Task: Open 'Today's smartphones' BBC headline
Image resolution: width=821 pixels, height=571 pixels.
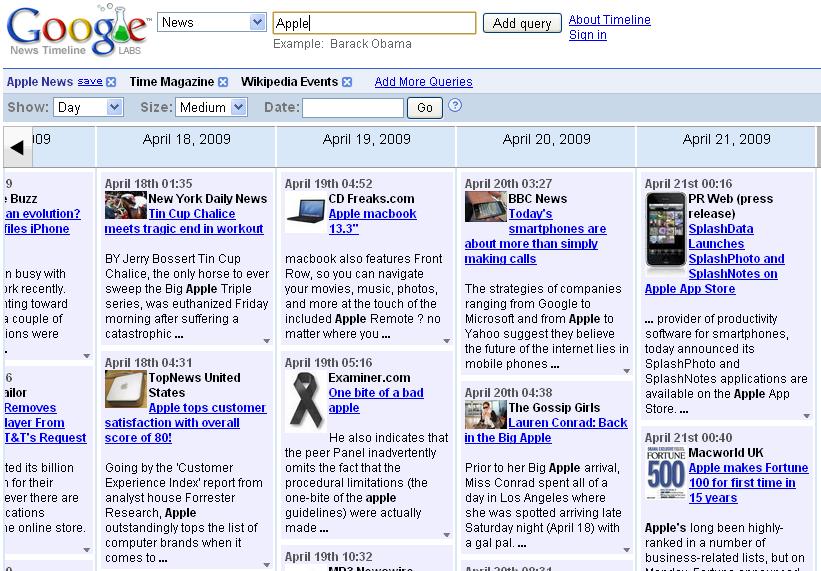Action: 535,237
